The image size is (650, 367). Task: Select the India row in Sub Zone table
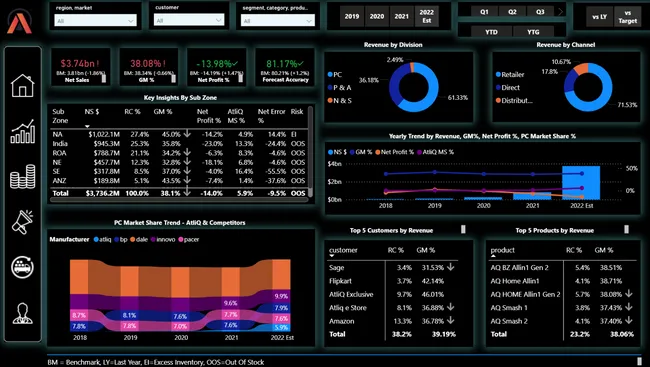pyautogui.click(x=179, y=143)
